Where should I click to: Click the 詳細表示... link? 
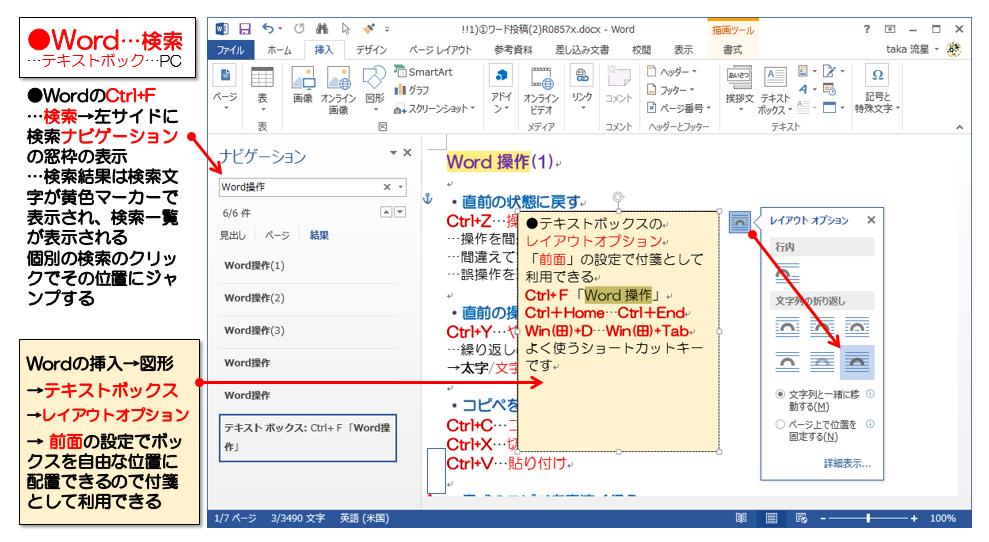(x=847, y=464)
